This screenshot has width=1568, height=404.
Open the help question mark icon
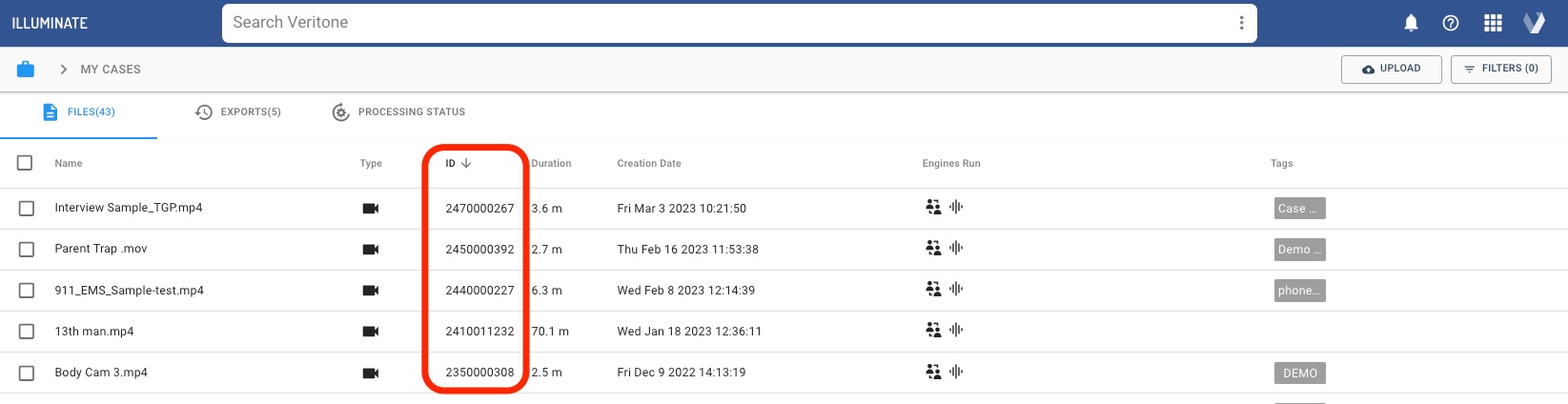[1451, 23]
